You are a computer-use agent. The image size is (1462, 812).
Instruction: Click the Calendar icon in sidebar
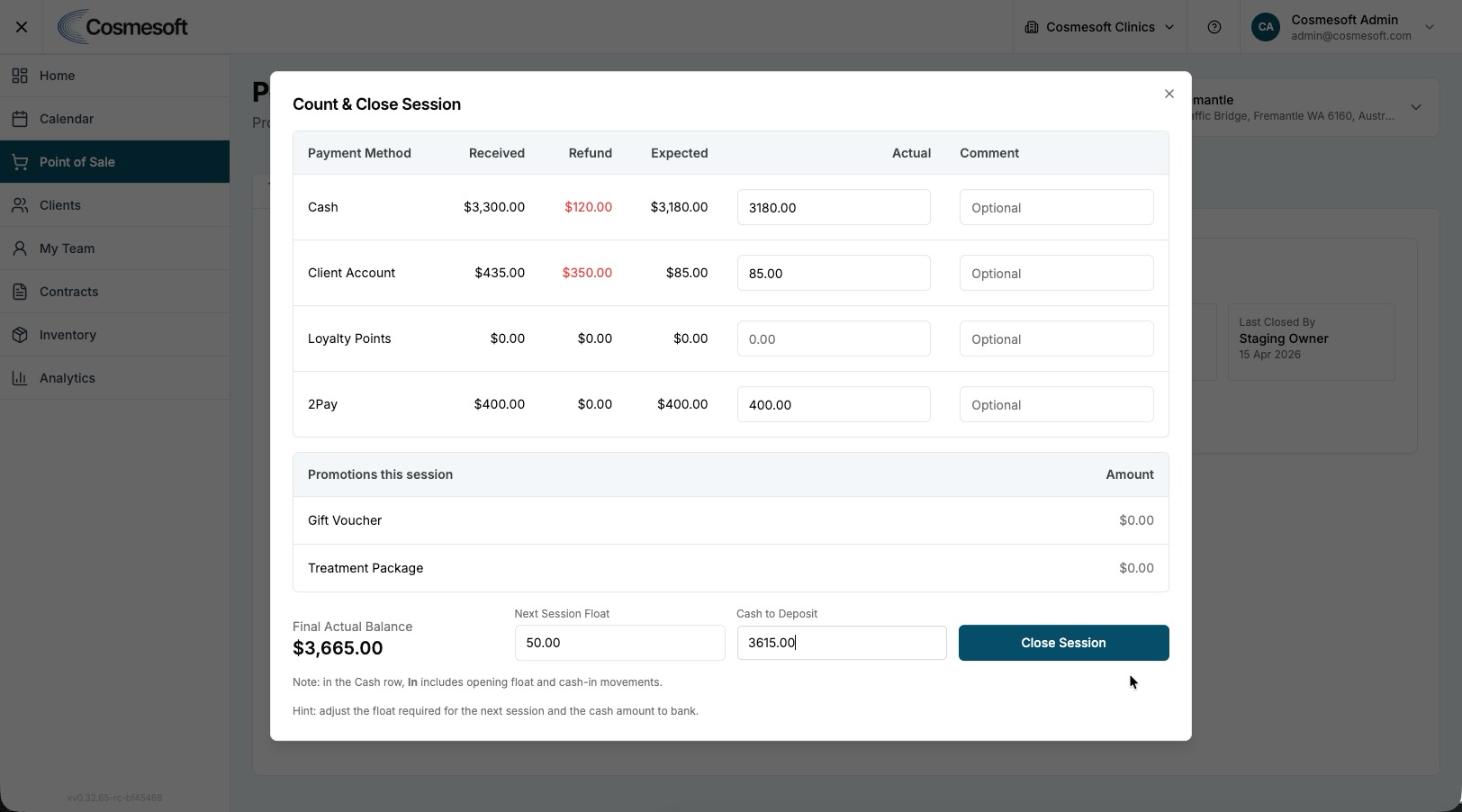coord(20,119)
